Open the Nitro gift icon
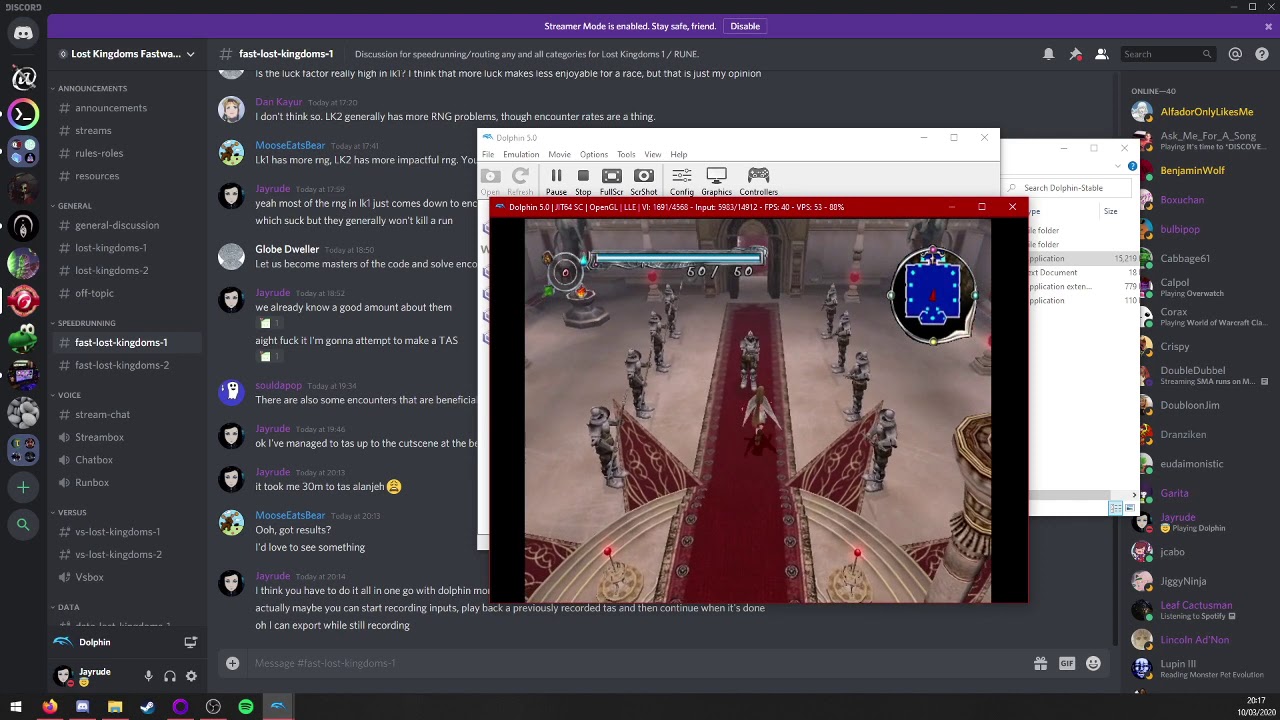The height and width of the screenshot is (720, 1280). (1040, 663)
